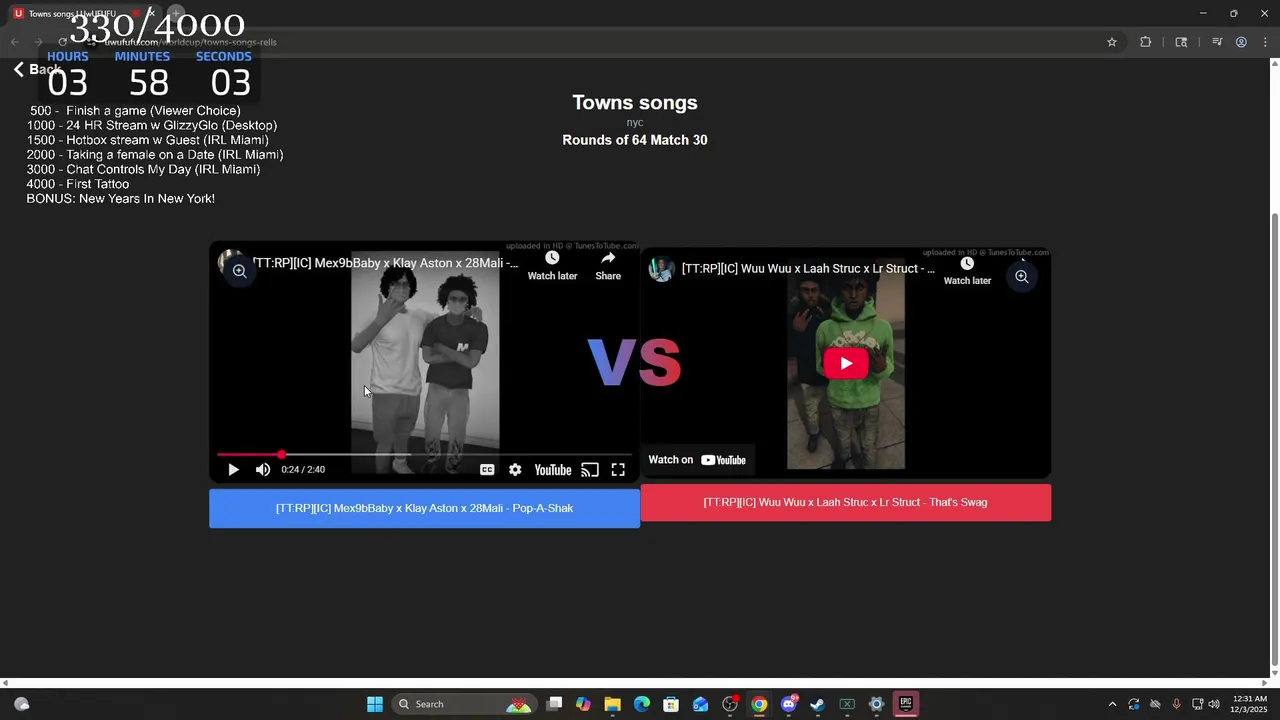This screenshot has width=1280, height=720.
Task: Open Steam from the taskbar
Action: (x=817, y=704)
